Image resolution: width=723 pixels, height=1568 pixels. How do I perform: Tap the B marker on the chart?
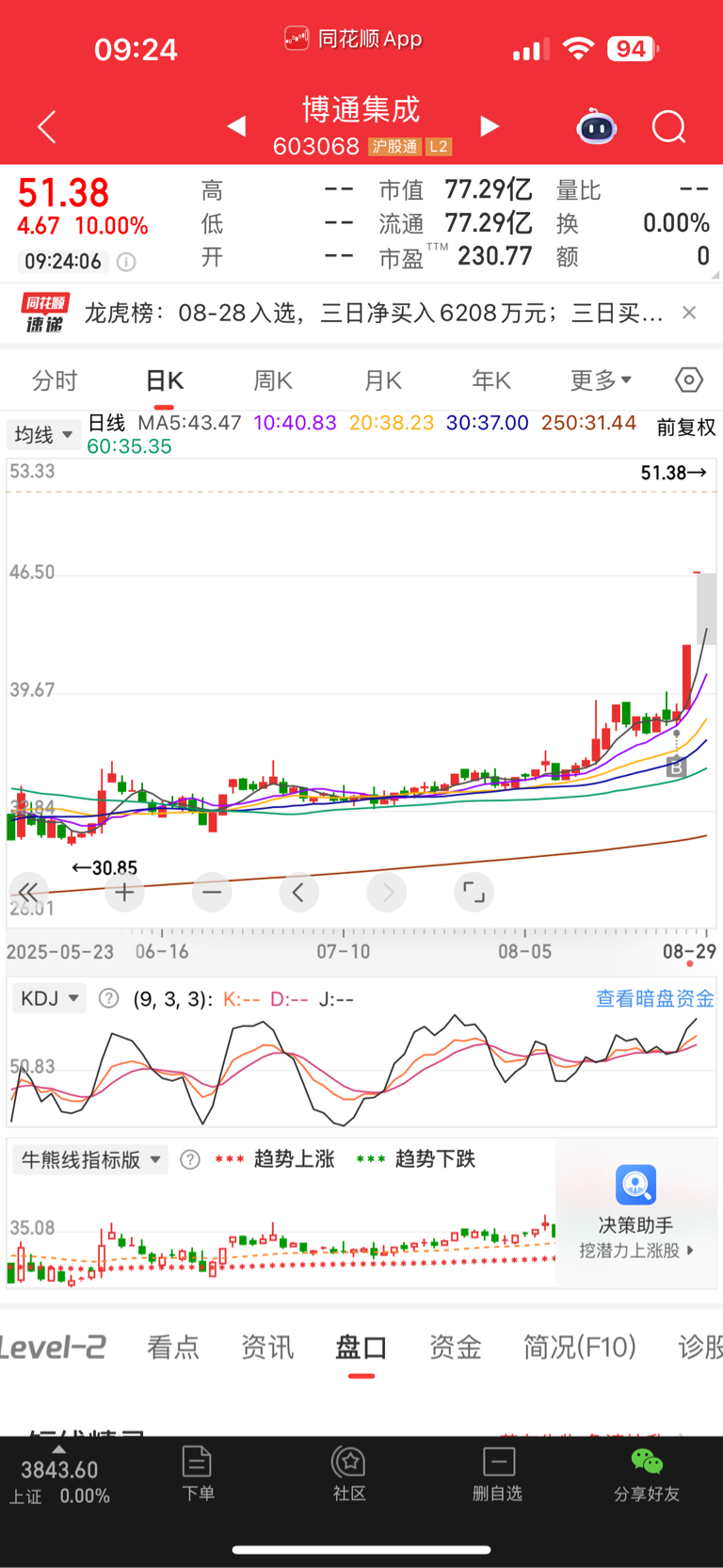(676, 768)
